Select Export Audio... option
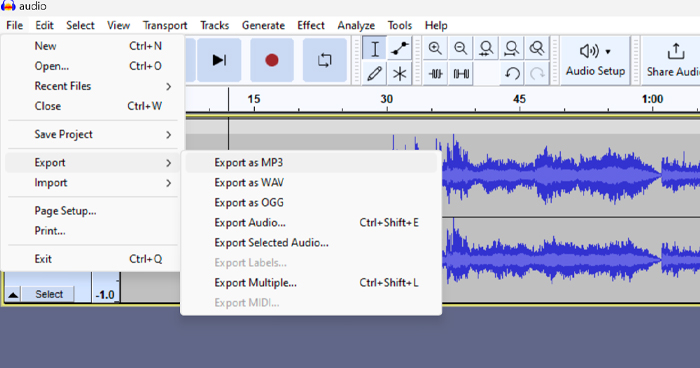 pyautogui.click(x=311, y=223)
